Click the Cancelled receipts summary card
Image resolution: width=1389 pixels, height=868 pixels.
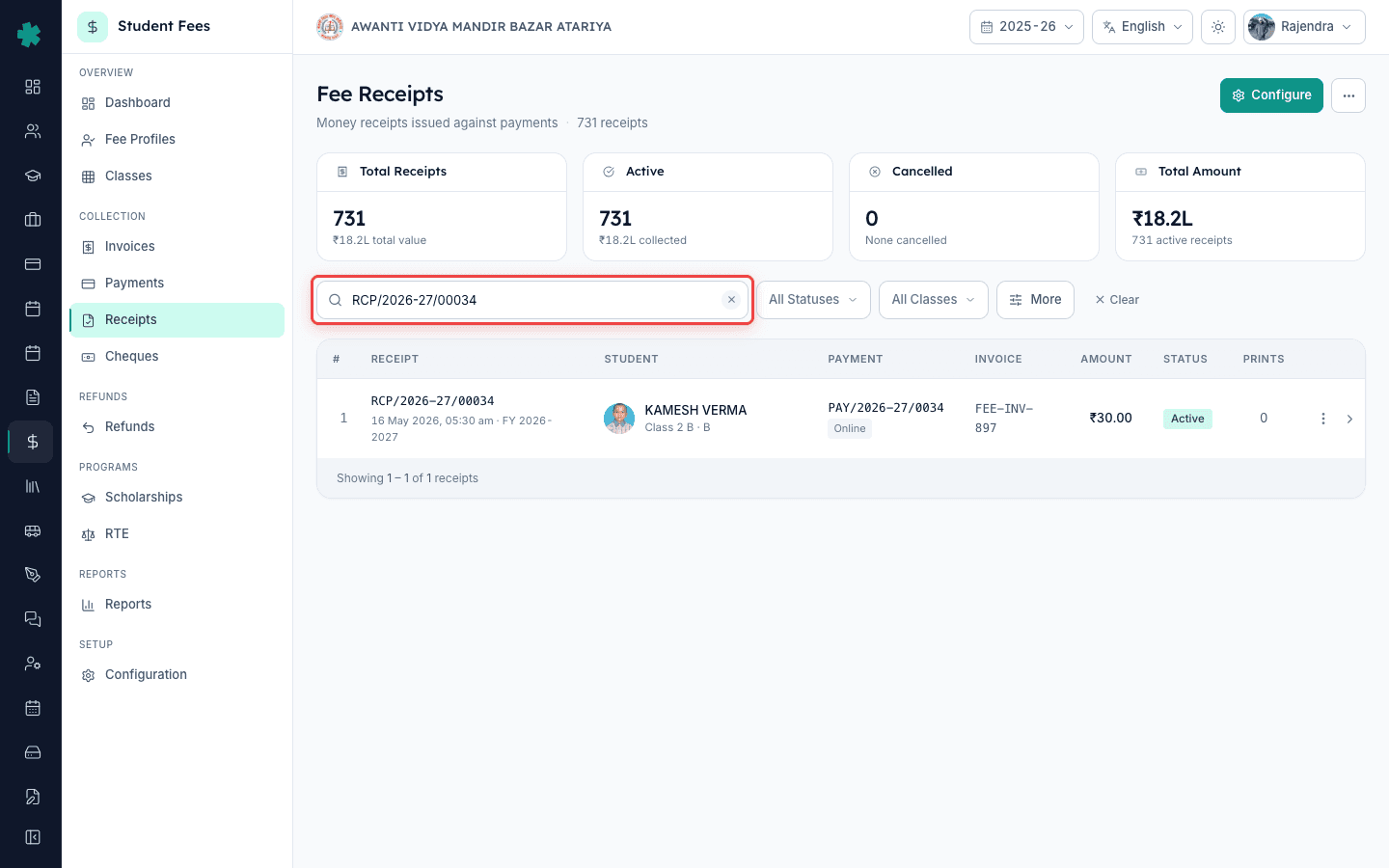pos(974,206)
